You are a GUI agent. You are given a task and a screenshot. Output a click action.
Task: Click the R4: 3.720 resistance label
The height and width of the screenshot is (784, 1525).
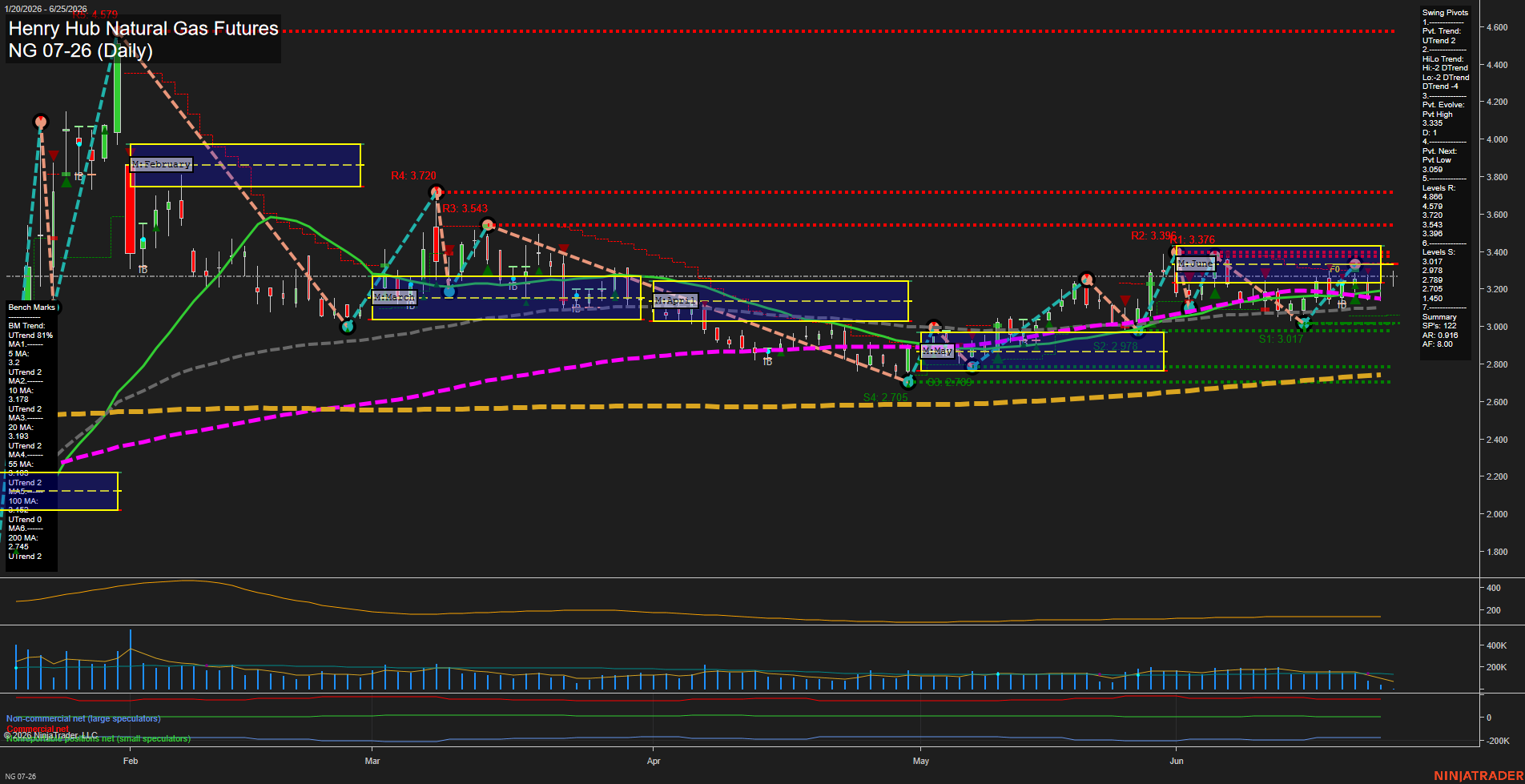pyautogui.click(x=413, y=175)
